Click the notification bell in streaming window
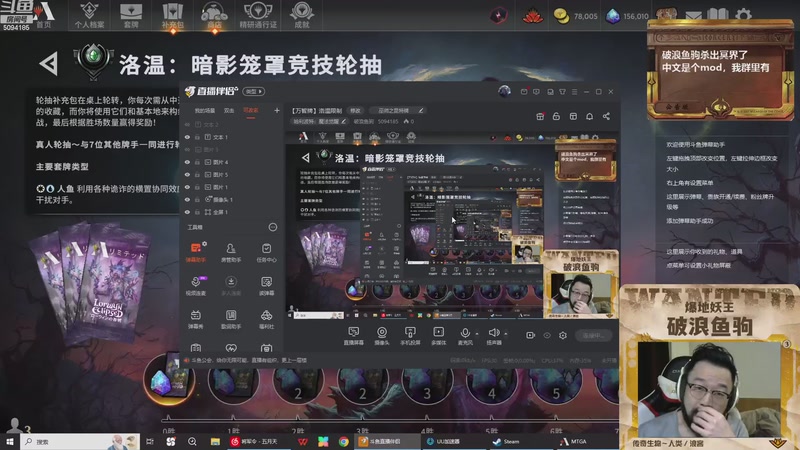The image size is (800, 450). point(589,116)
